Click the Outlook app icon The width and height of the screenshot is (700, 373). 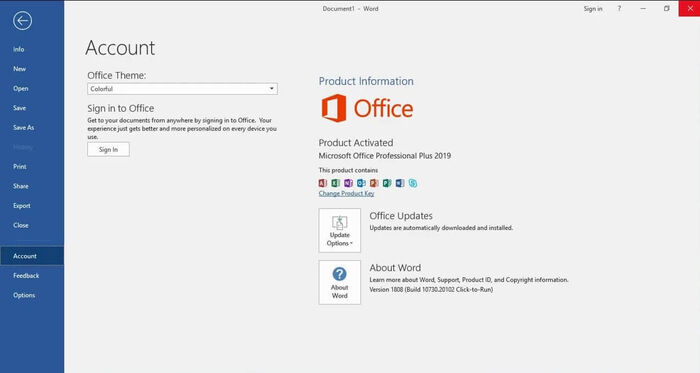tap(361, 183)
